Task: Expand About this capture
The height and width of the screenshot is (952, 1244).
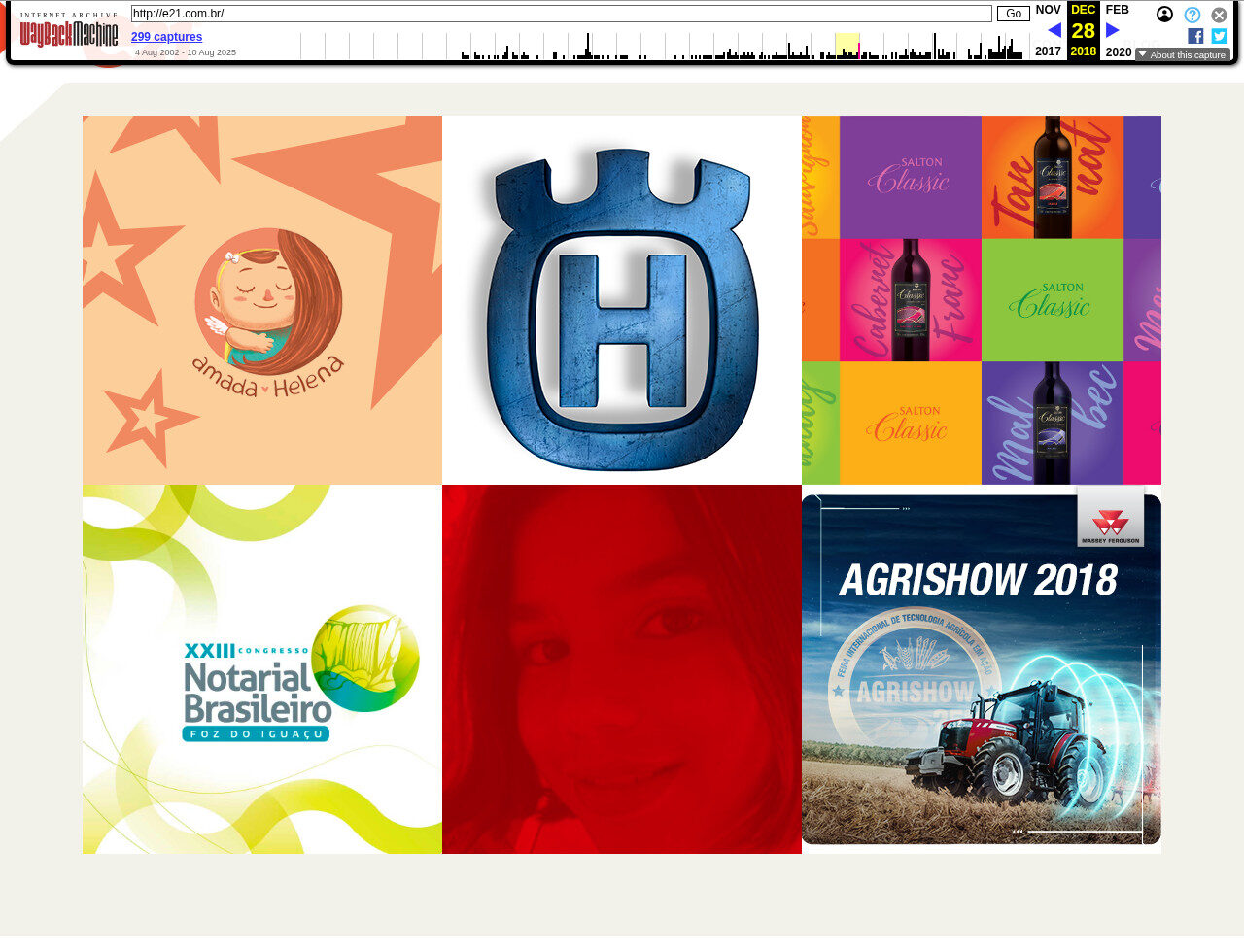Action: (1182, 55)
